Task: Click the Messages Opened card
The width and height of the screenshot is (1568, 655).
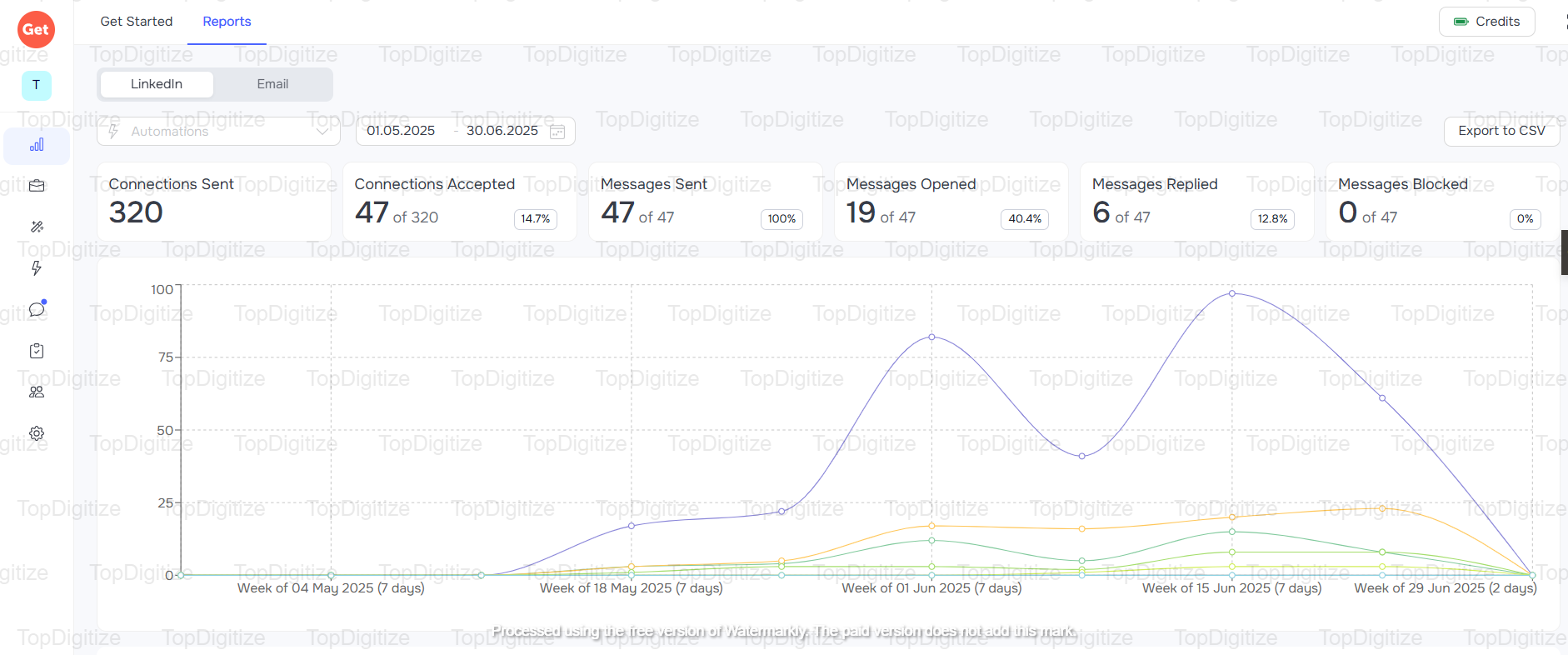Action: pyautogui.click(x=951, y=202)
